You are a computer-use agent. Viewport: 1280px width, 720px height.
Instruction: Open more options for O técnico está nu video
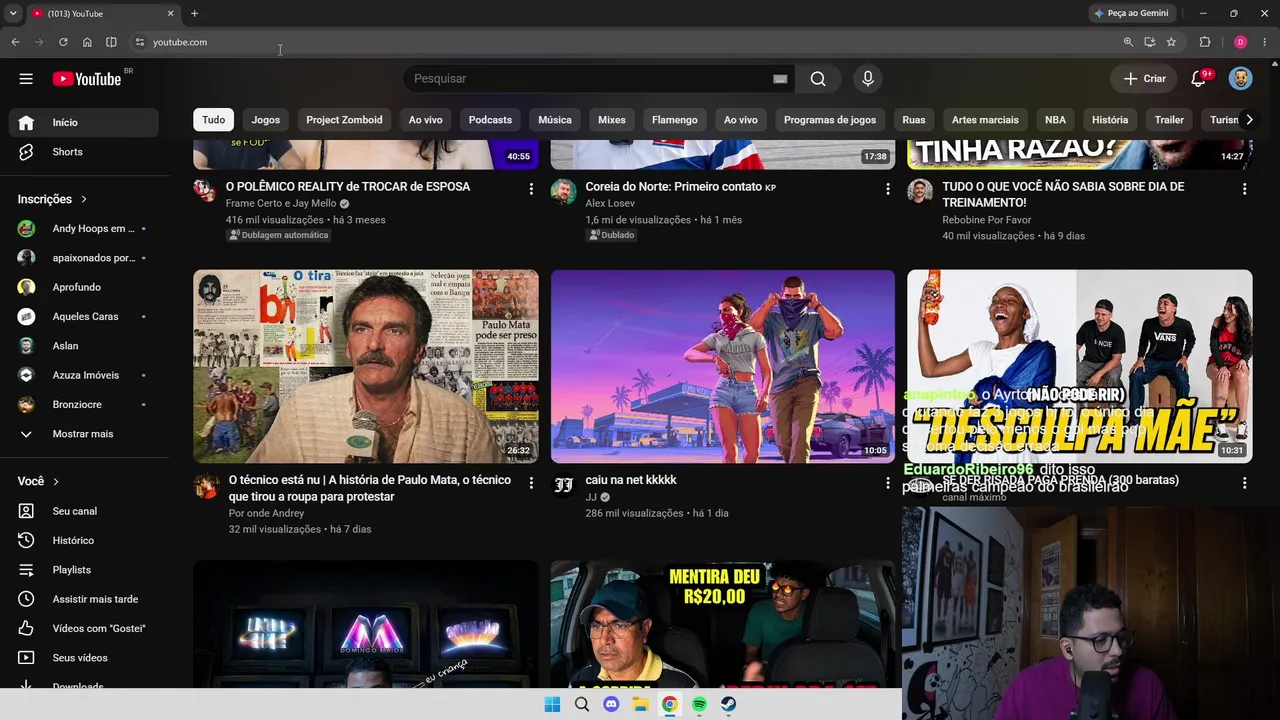click(531, 483)
